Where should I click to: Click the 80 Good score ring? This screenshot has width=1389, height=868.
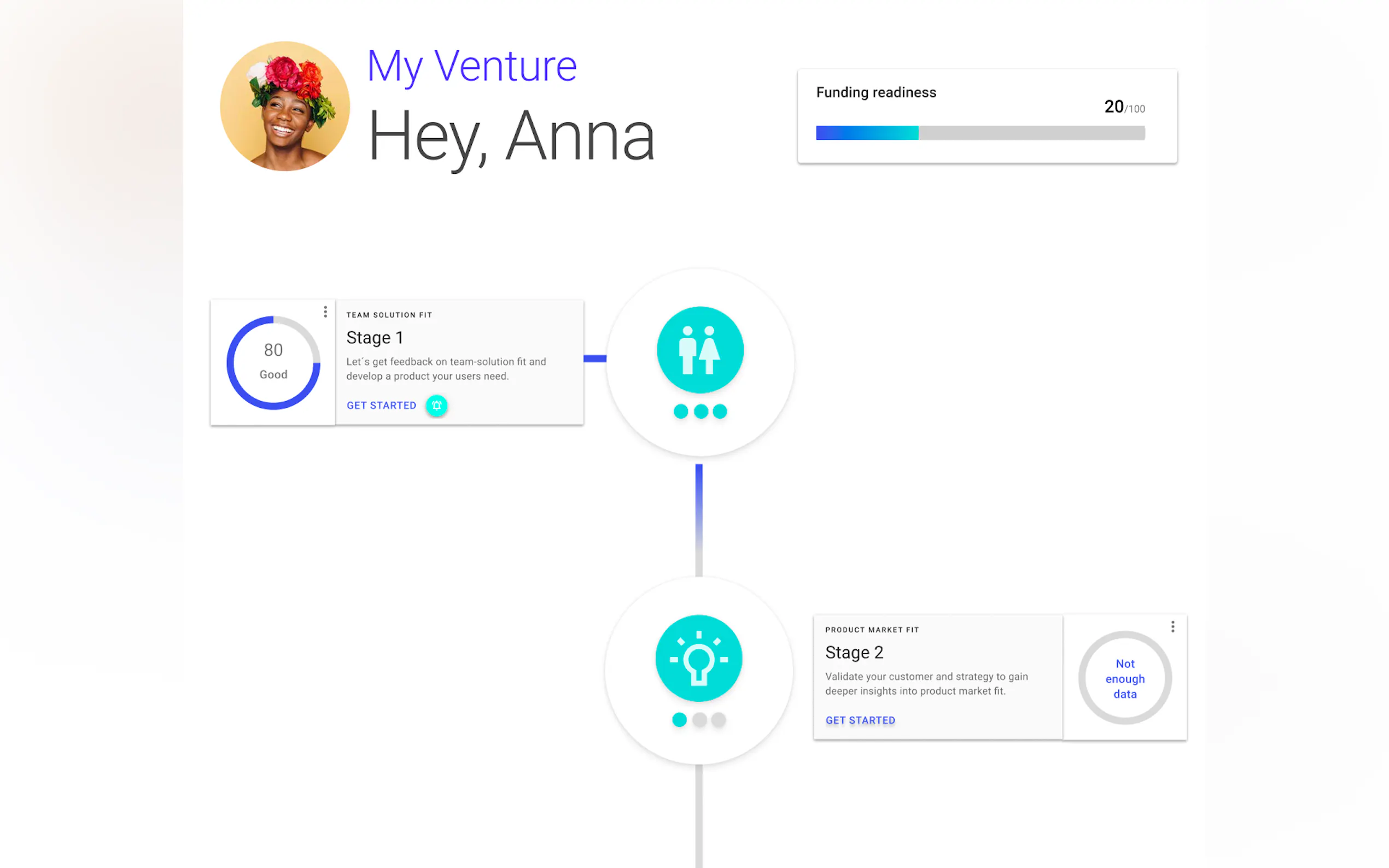tap(273, 362)
